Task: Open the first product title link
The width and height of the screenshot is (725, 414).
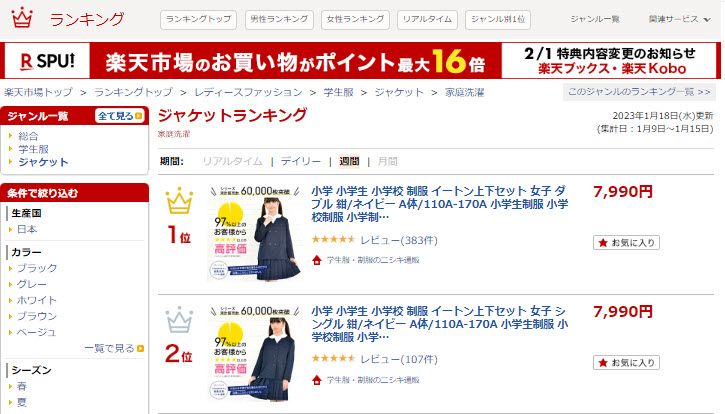Action: [x=440, y=204]
